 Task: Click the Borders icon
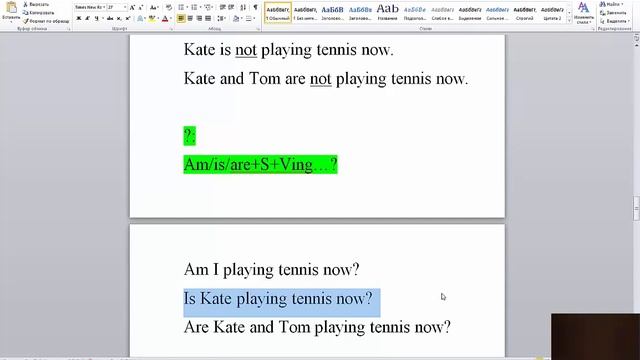click(249, 18)
